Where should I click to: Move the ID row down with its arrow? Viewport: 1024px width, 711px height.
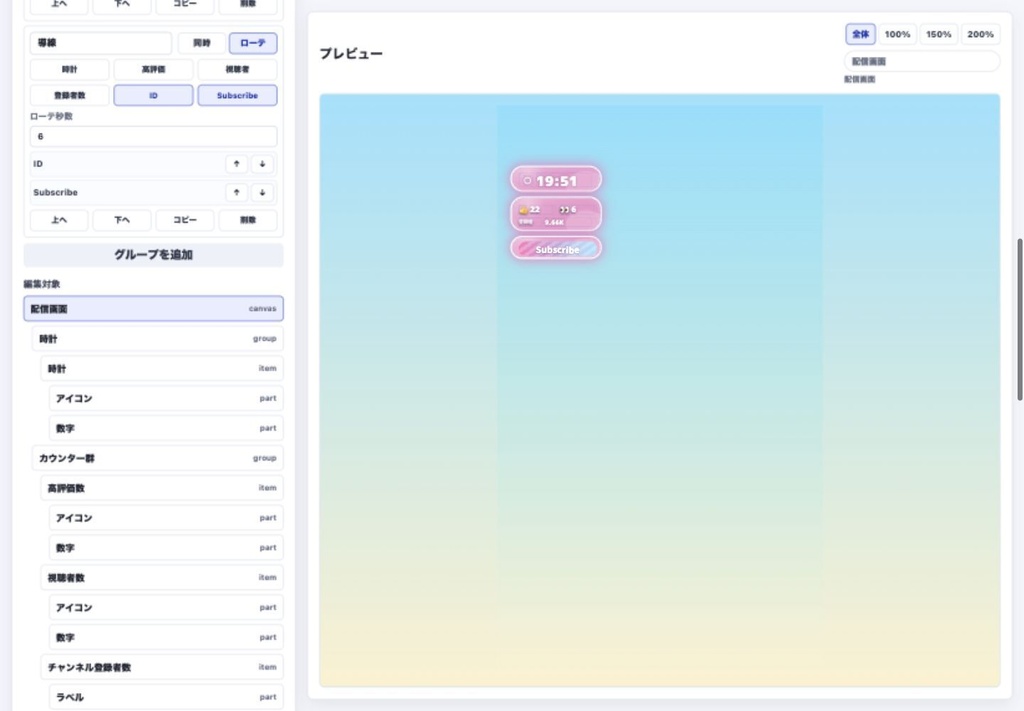263,164
